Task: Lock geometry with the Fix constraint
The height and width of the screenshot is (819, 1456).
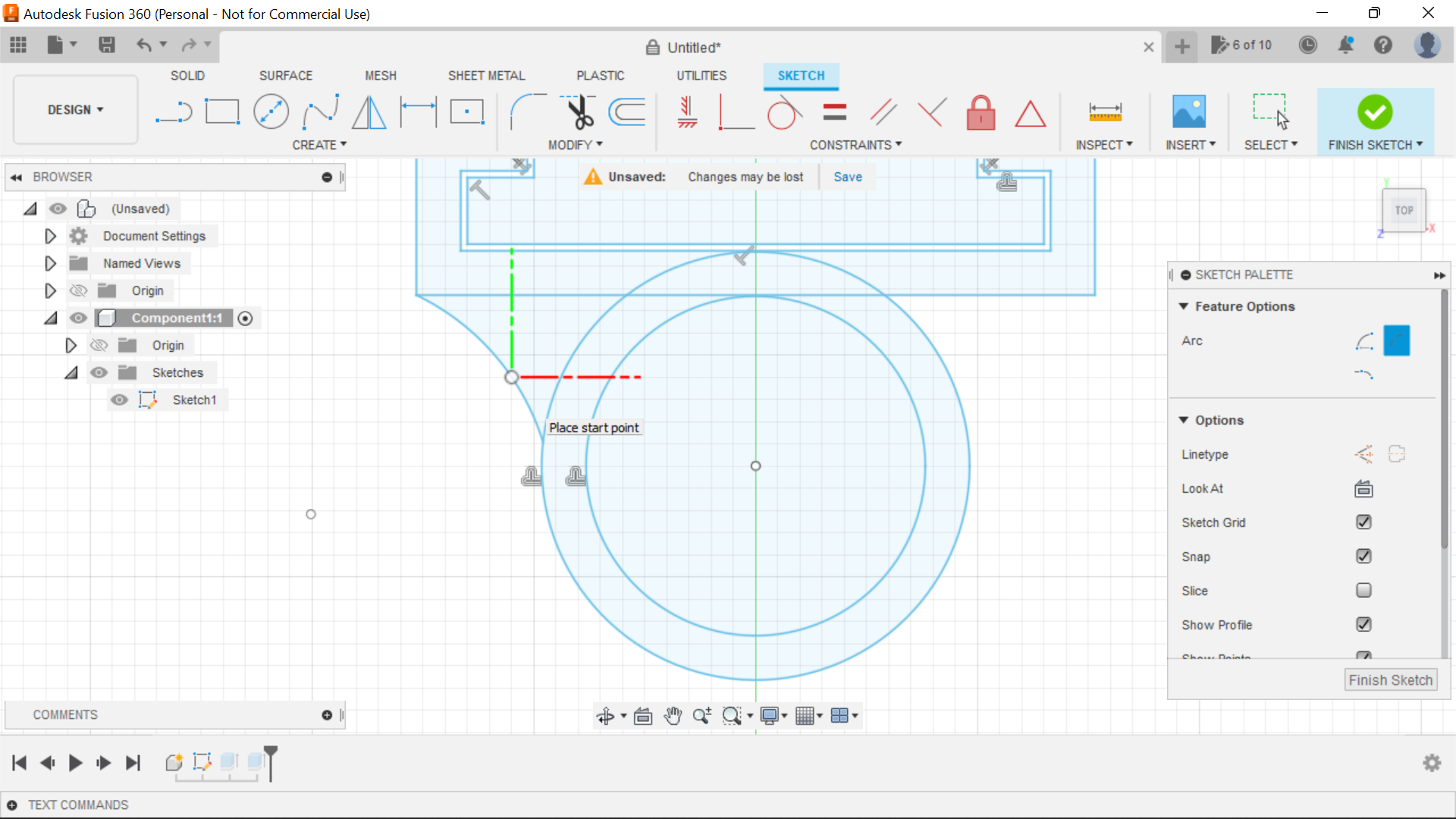Action: point(981,112)
